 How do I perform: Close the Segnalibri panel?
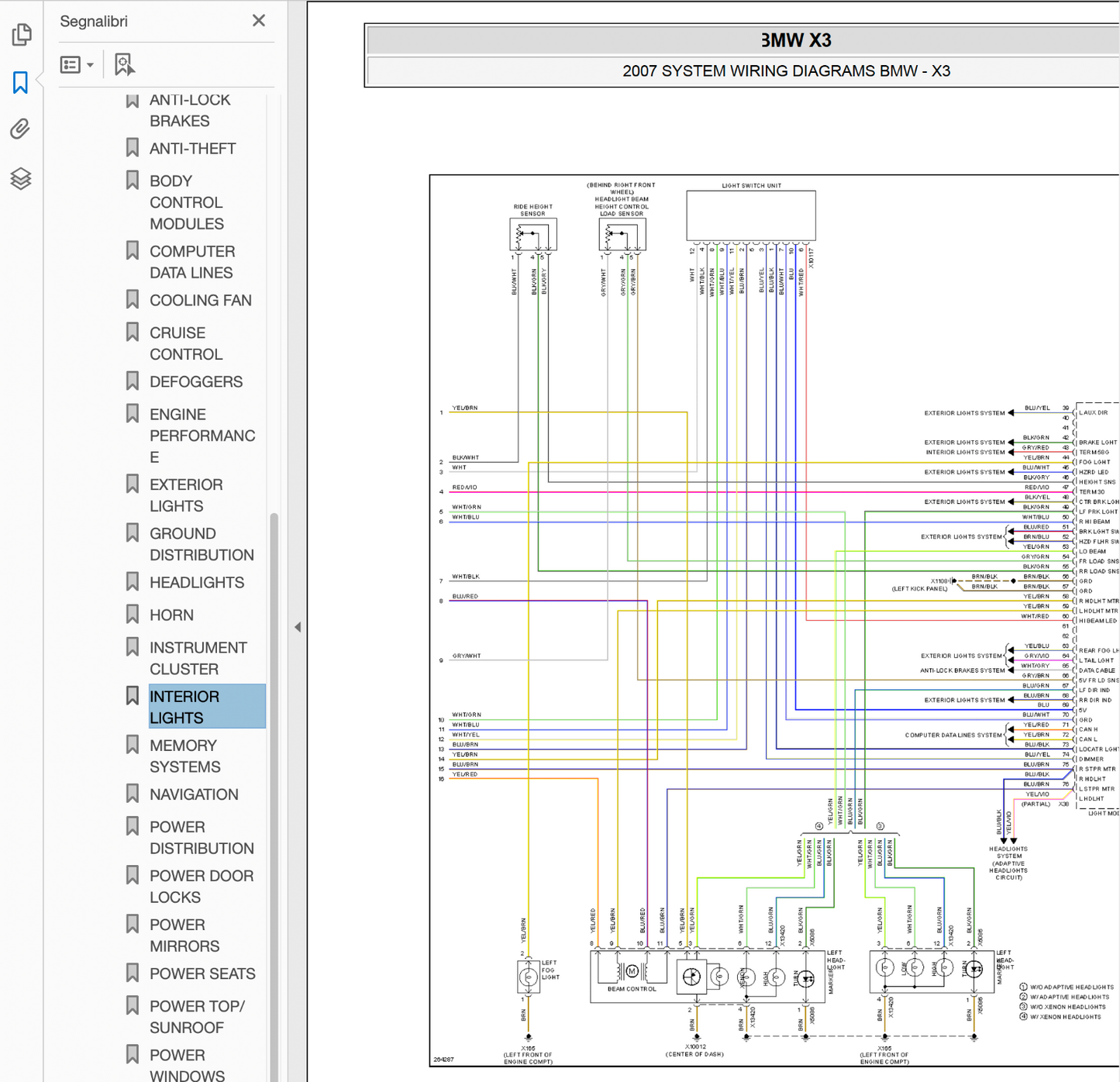pos(259,21)
